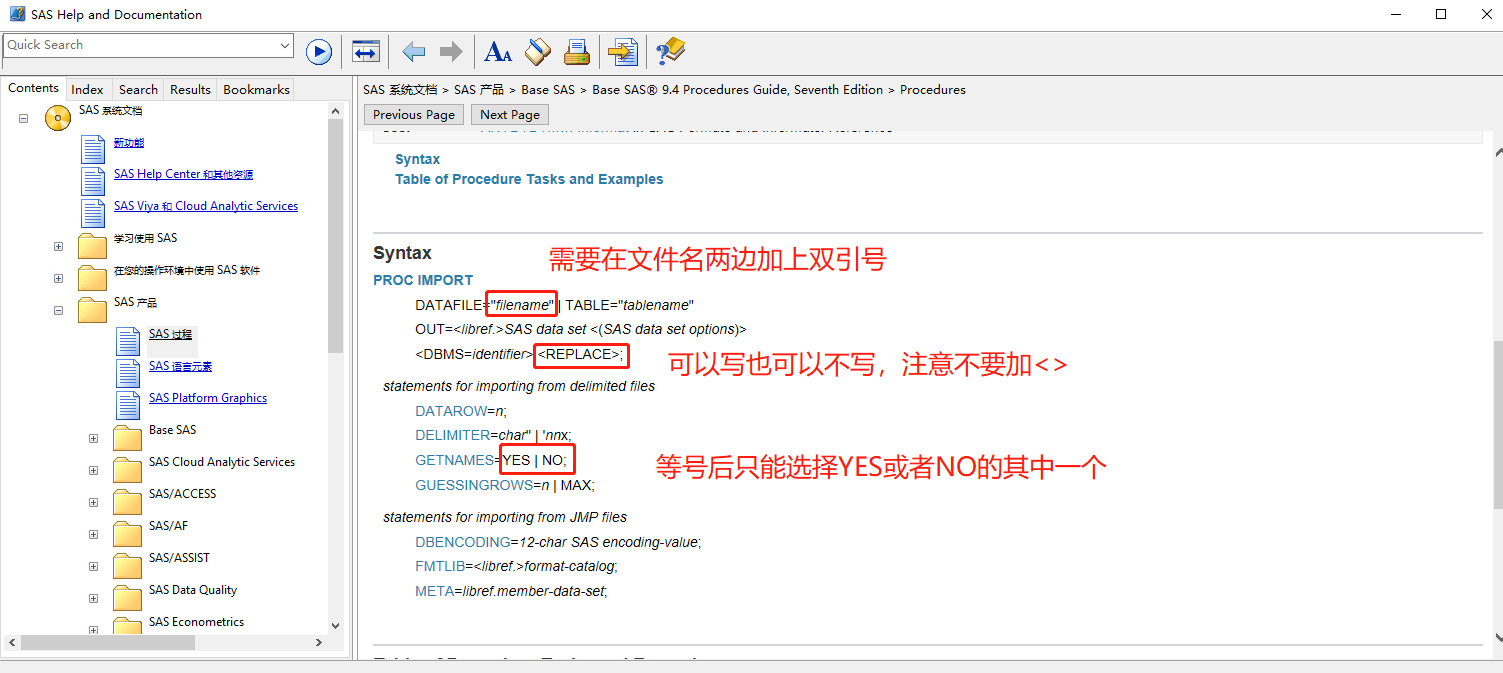Switch to the Results tab

[x=190, y=89]
